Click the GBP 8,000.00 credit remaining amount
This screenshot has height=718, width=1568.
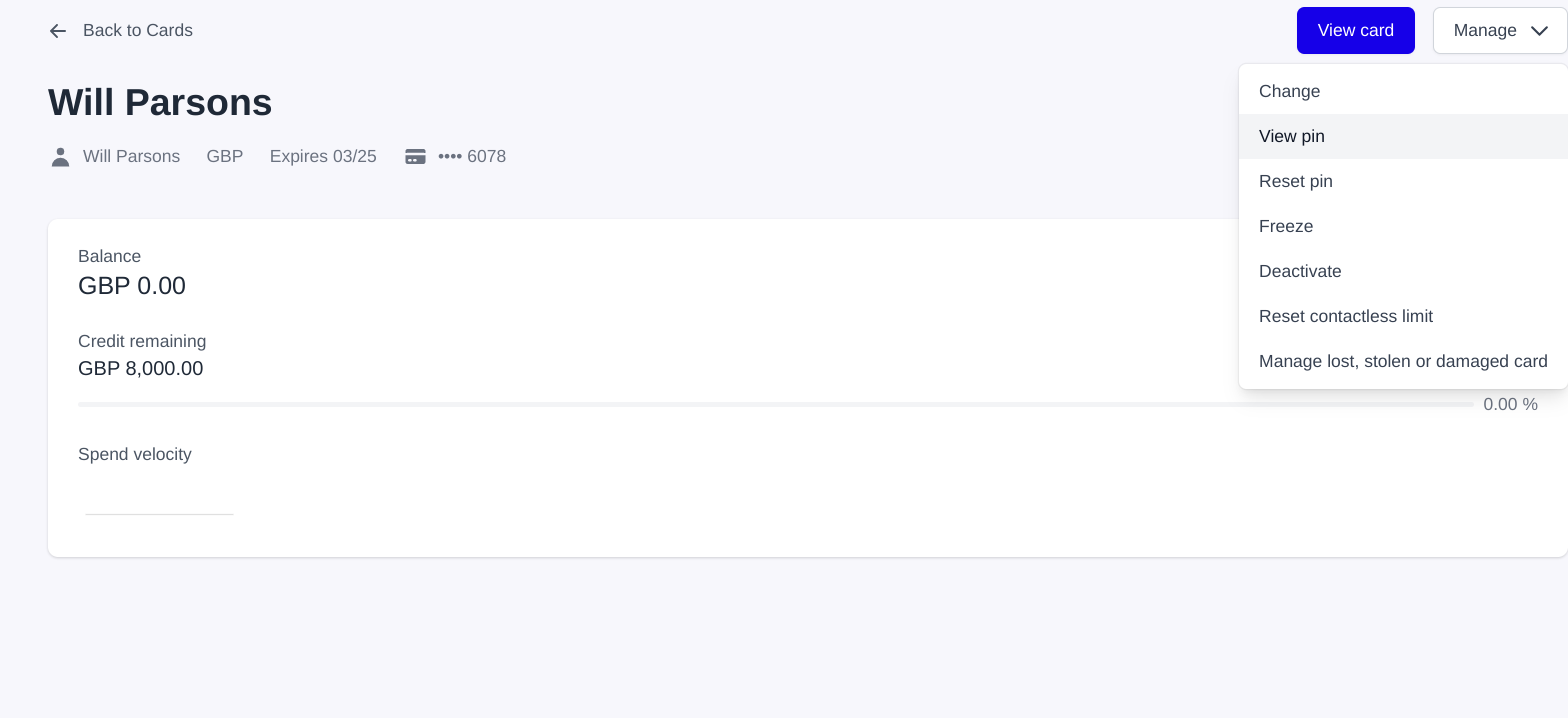[140, 369]
